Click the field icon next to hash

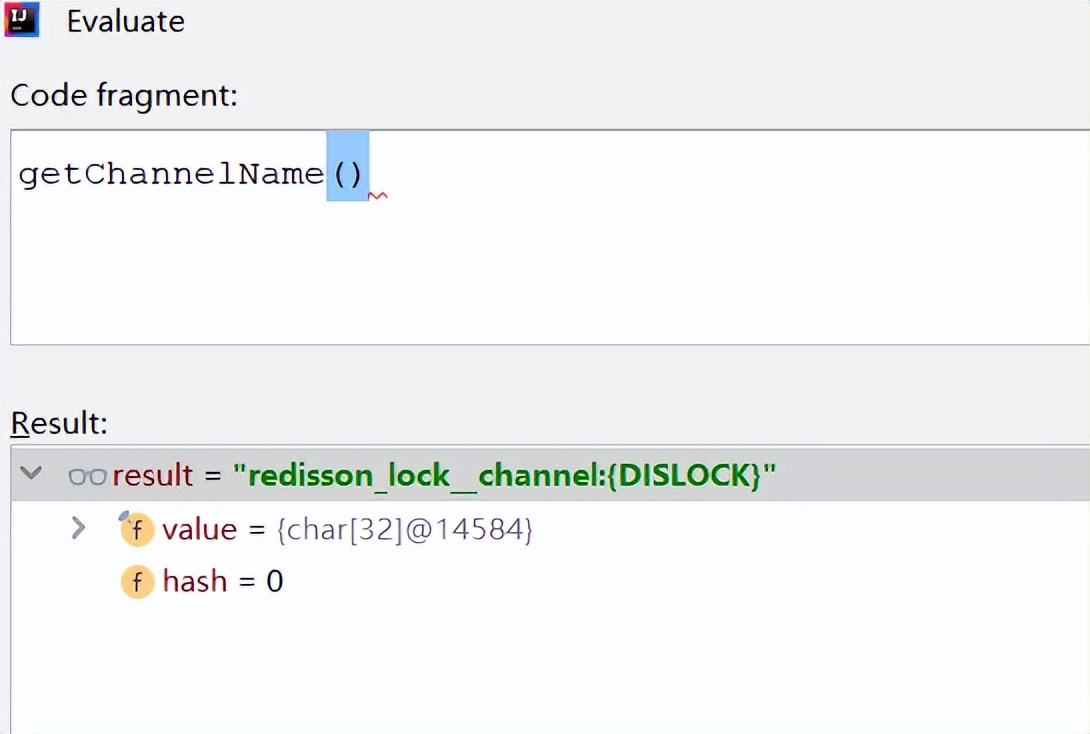click(x=137, y=581)
